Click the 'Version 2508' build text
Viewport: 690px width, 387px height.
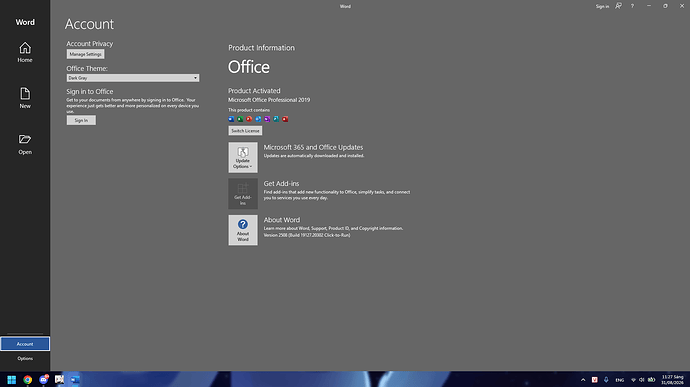(x=307, y=235)
